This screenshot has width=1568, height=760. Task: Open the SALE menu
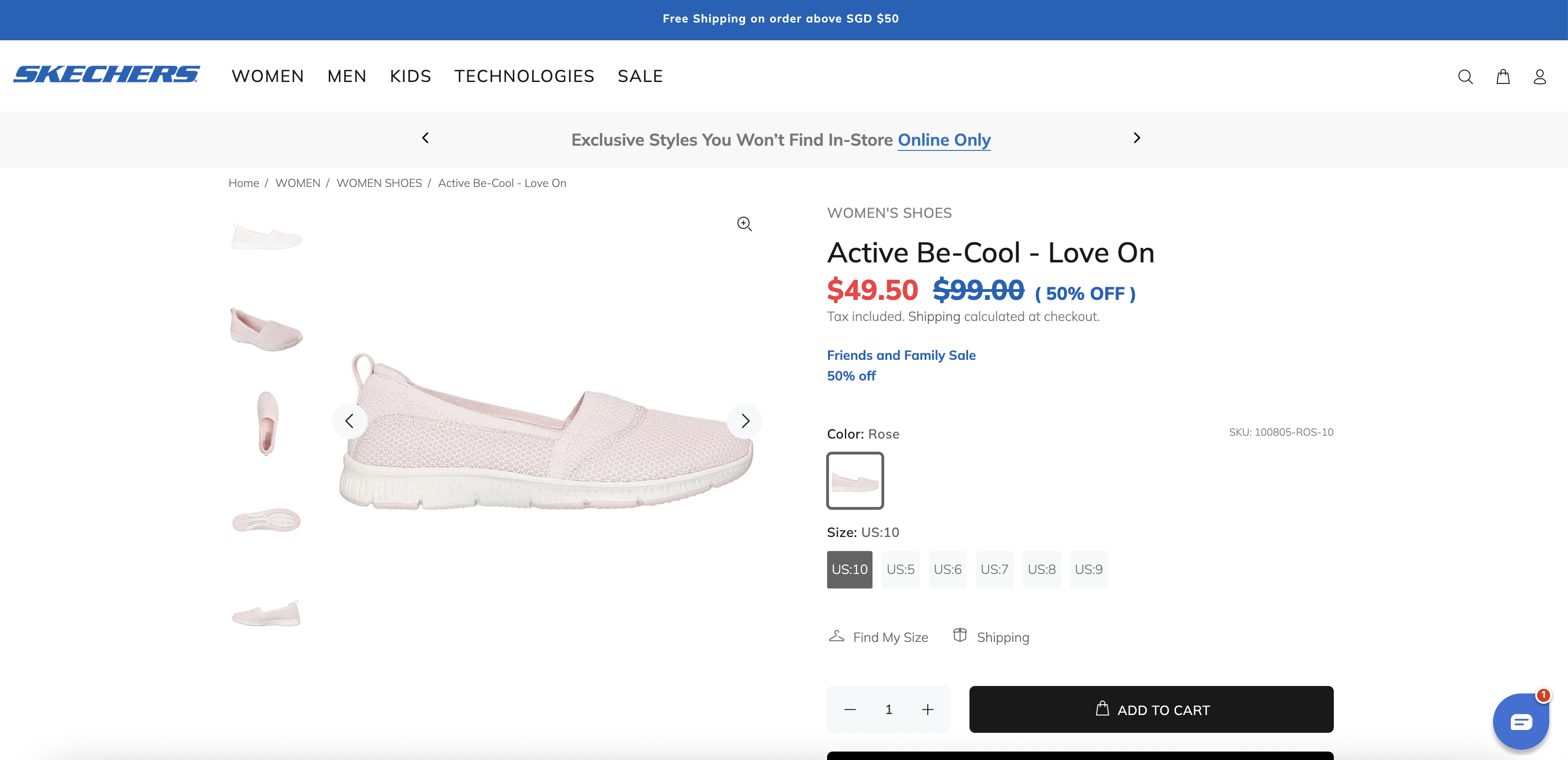(640, 76)
